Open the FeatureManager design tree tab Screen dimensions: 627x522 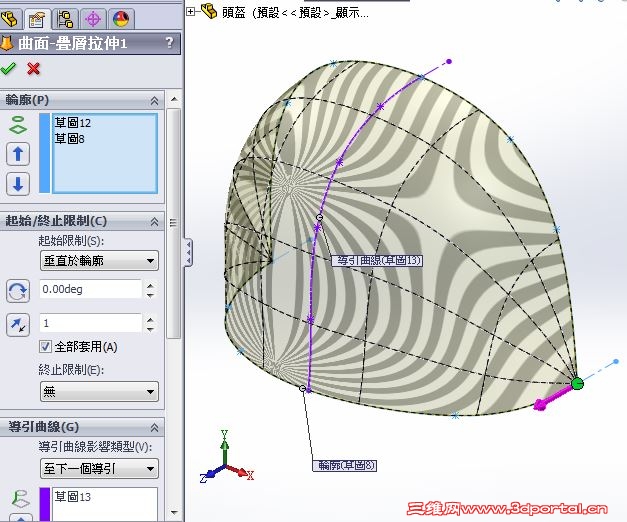10,18
